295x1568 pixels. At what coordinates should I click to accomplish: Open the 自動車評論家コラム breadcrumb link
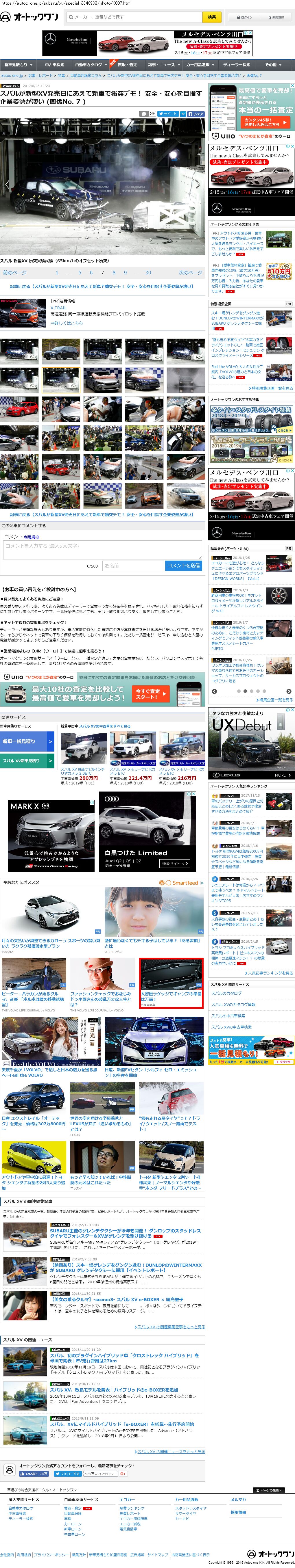point(86,76)
